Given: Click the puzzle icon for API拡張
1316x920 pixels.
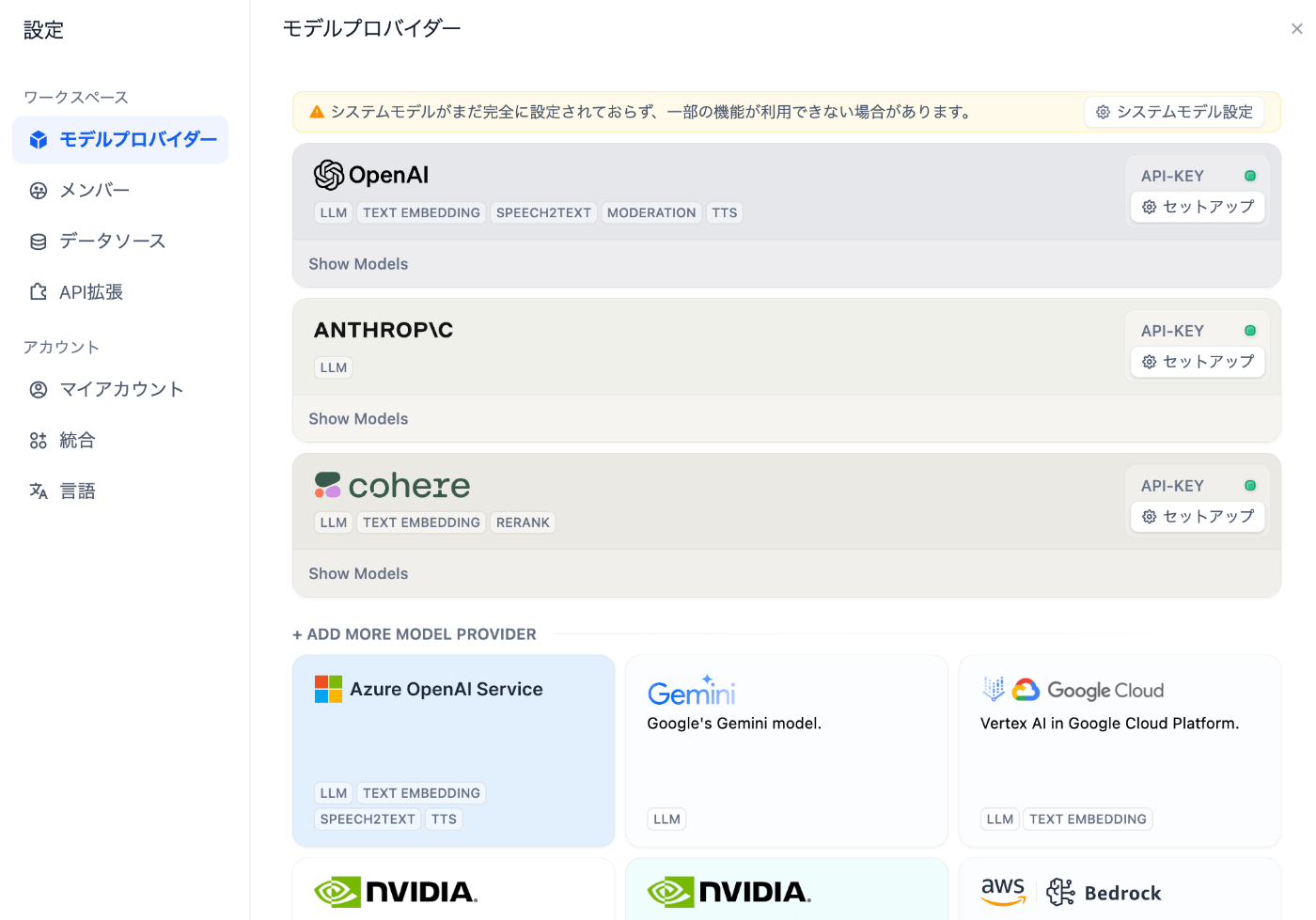Looking at the screenshot, I should pyautogui.click(x=39, y=292).
